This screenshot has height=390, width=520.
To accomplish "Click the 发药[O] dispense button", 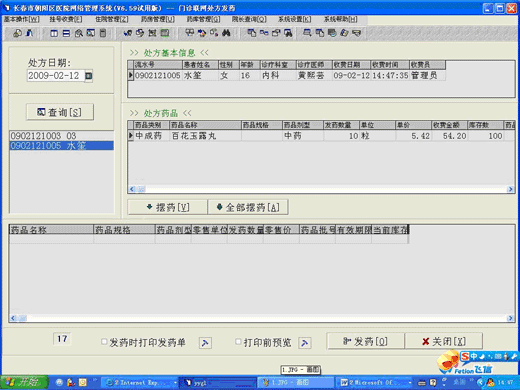I will coord(366,341).
